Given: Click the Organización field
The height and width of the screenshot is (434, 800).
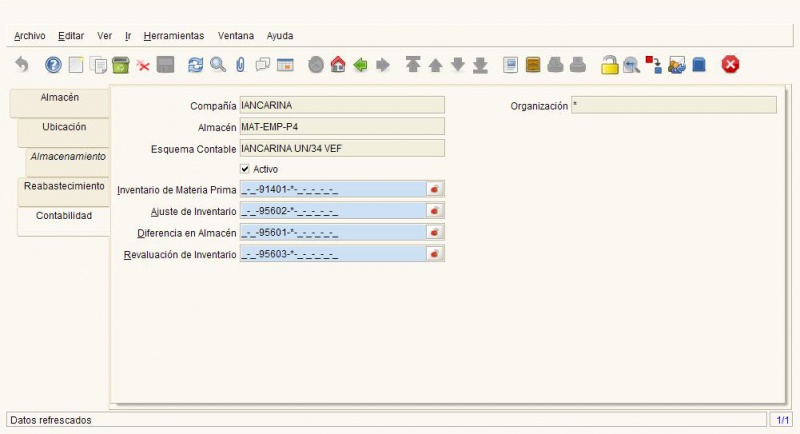Looking at the screenshot, I should [x=673, y=105].
